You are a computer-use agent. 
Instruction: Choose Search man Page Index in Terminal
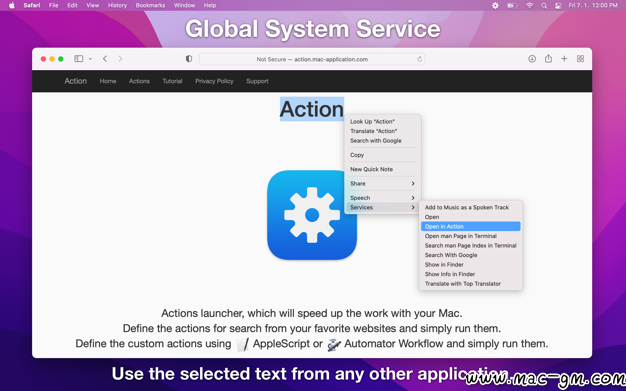click(x=471, y=246)
